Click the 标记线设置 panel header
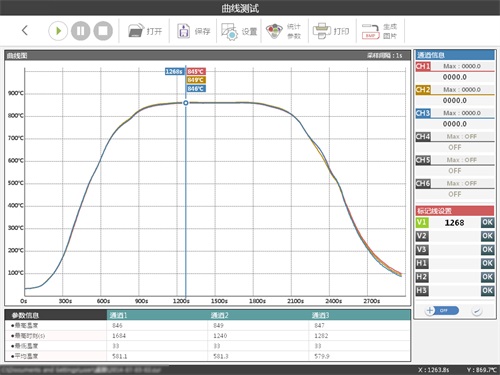Screen dimensions: 500x375 click(455, 211)
